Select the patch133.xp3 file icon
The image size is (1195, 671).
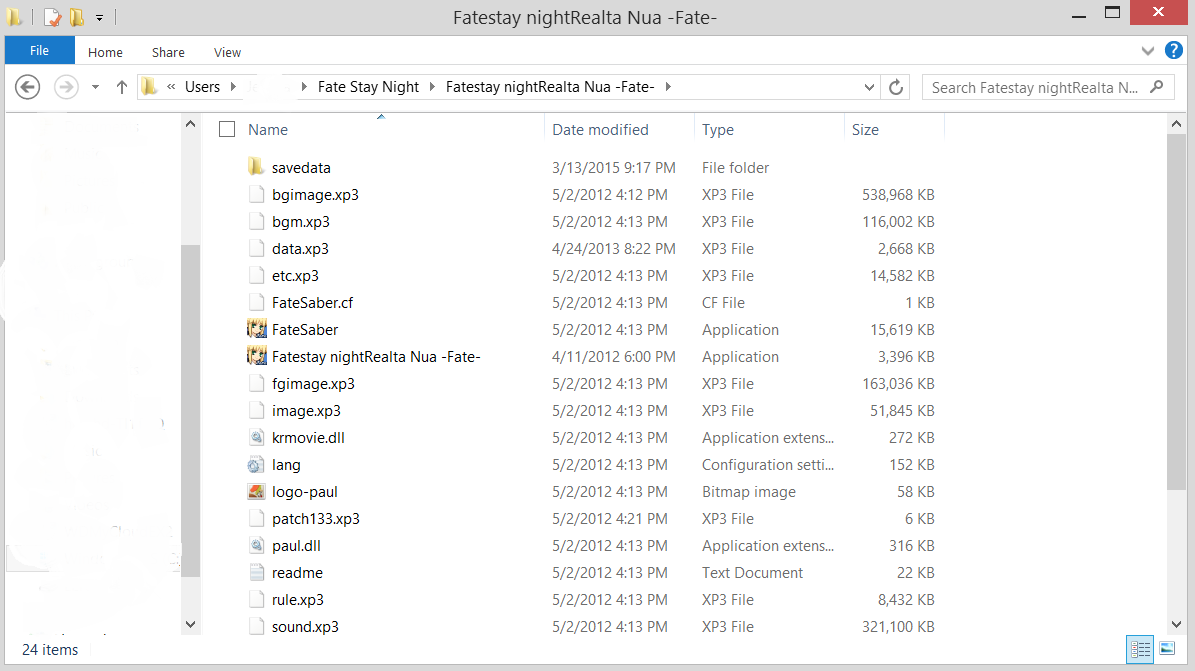pyautogui.click(x=257, y=518)
